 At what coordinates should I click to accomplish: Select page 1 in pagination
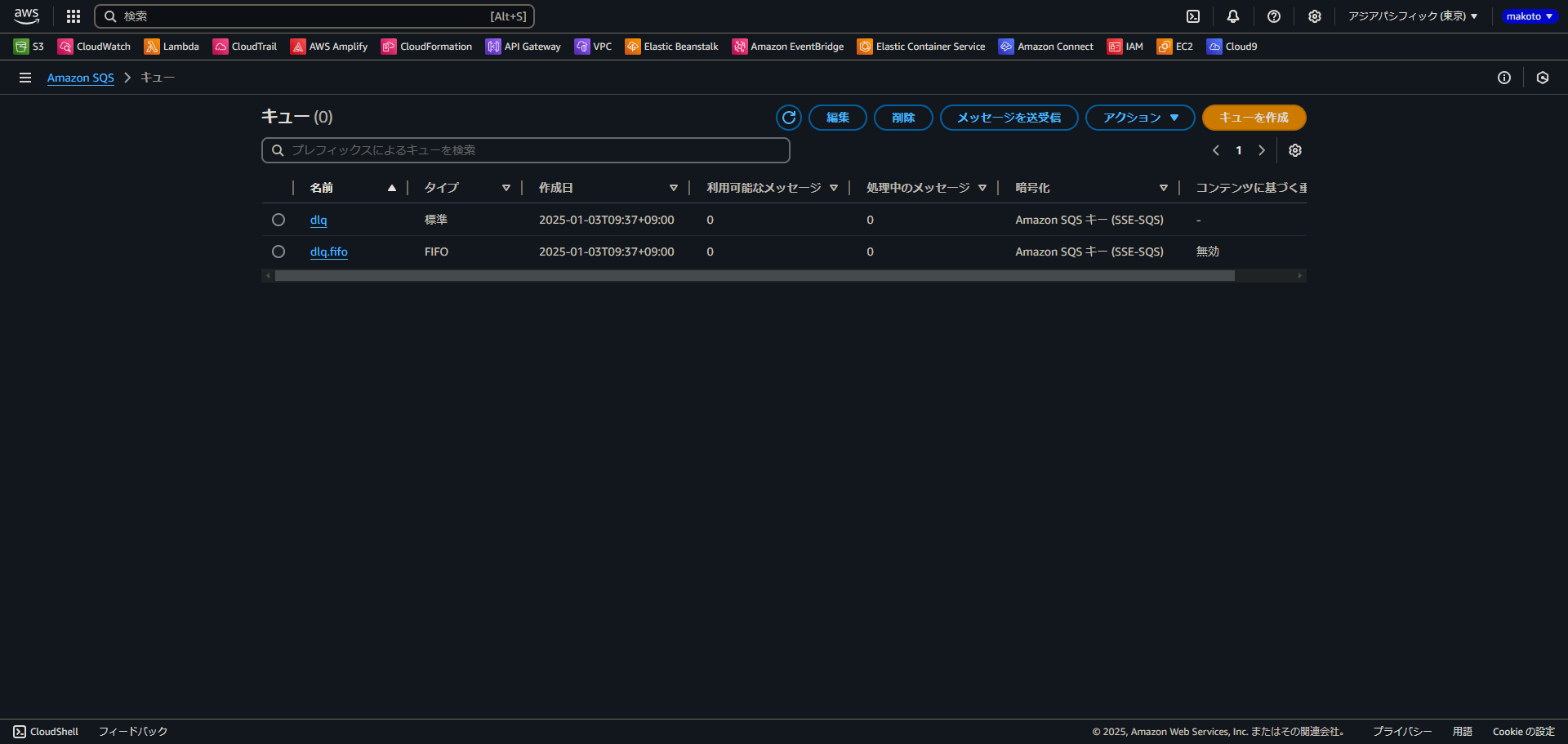1239,150
